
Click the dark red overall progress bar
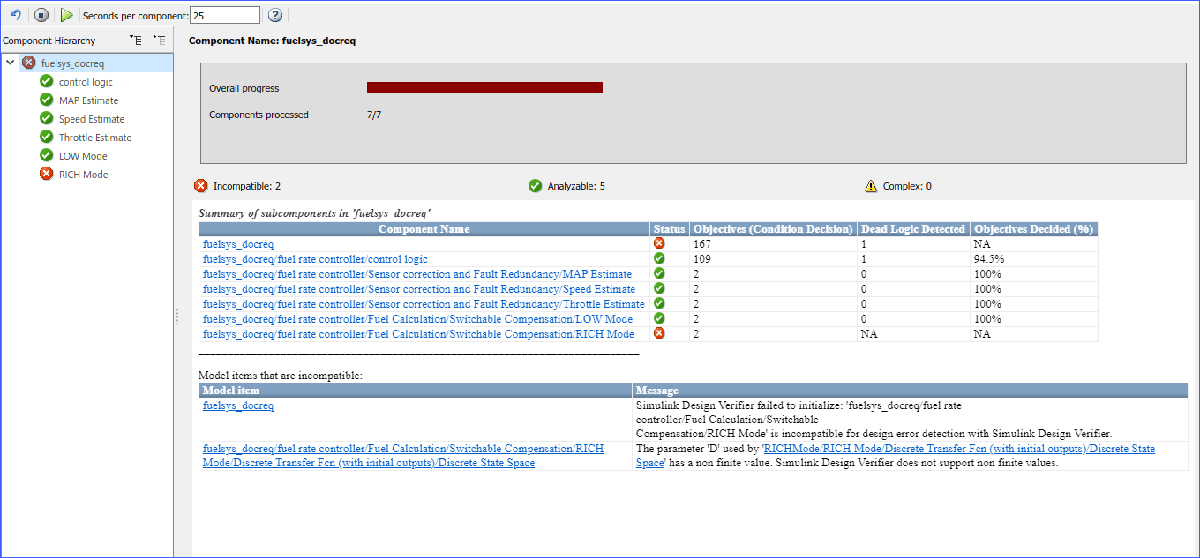(485, 88)
